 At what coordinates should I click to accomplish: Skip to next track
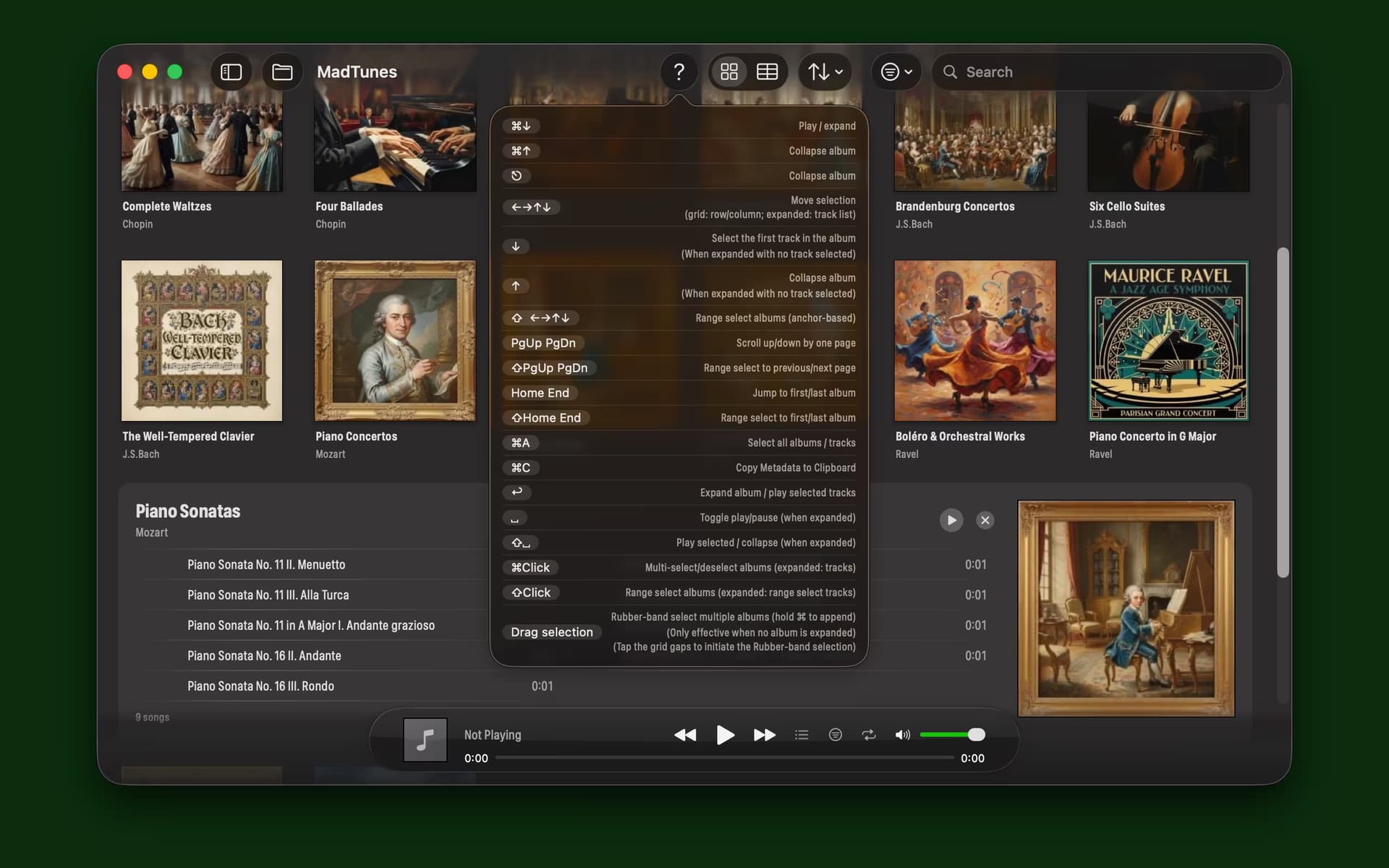point(764,735)
